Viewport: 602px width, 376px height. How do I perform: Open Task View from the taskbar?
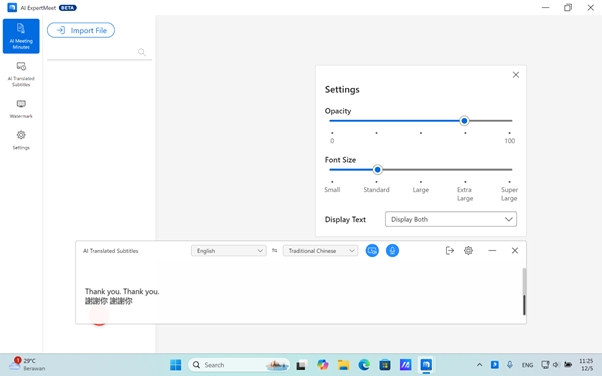(x=301, y=365)
